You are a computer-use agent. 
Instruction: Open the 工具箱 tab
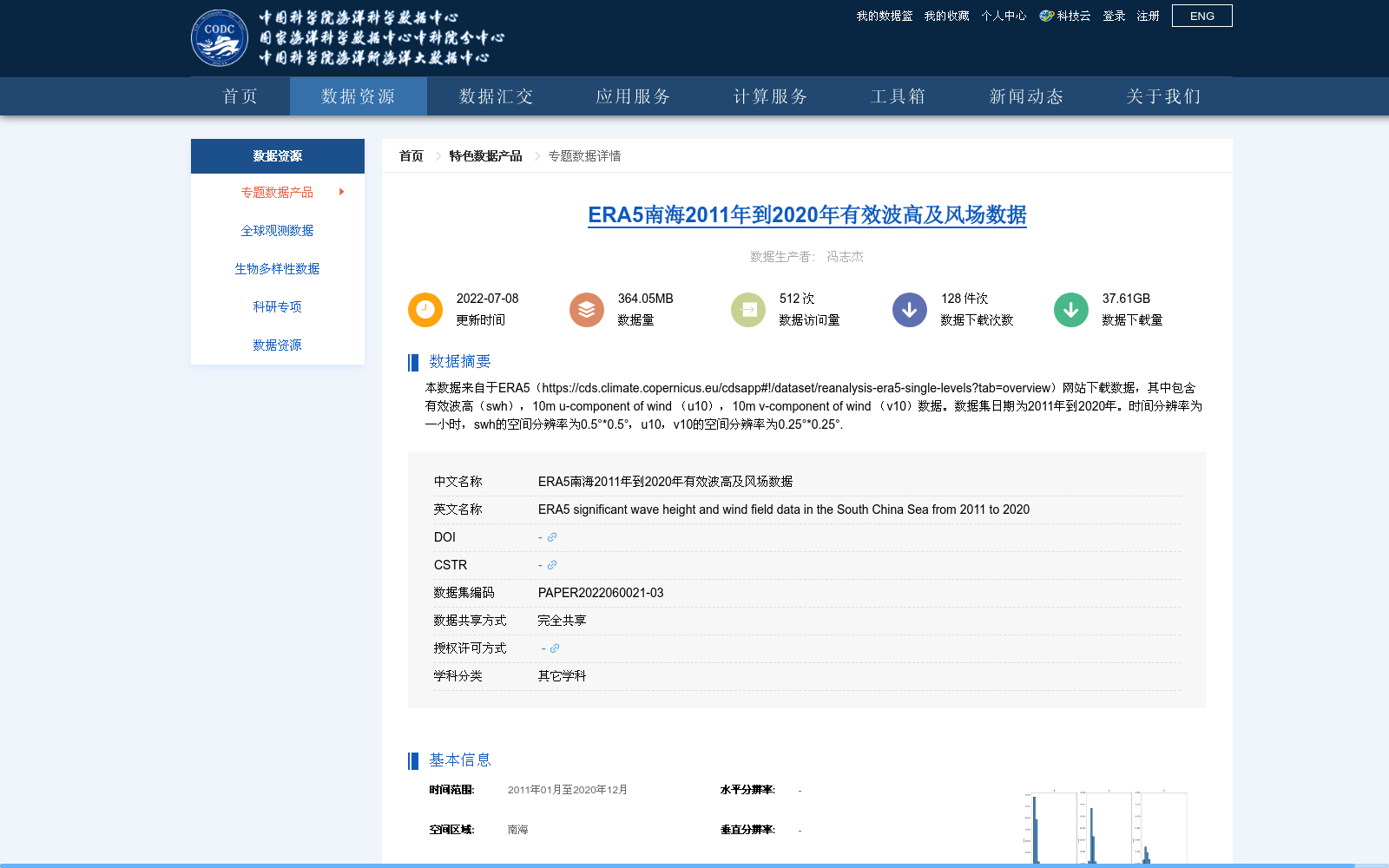pos(899,96)
